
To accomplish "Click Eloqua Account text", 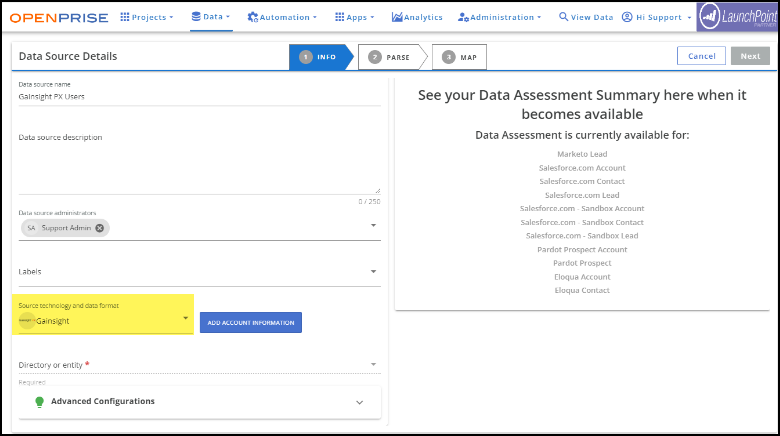I will [x=582, y=277].
